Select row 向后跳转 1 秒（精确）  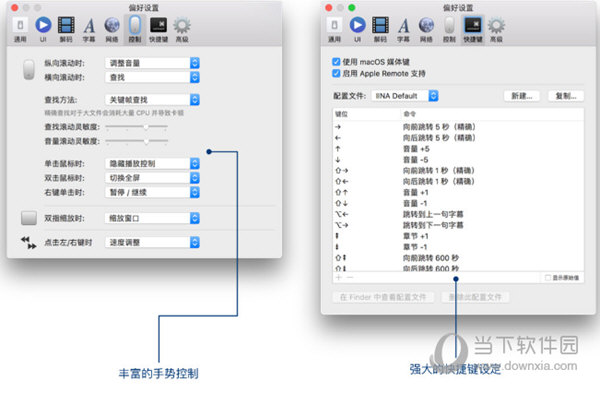tap(458, 181)
